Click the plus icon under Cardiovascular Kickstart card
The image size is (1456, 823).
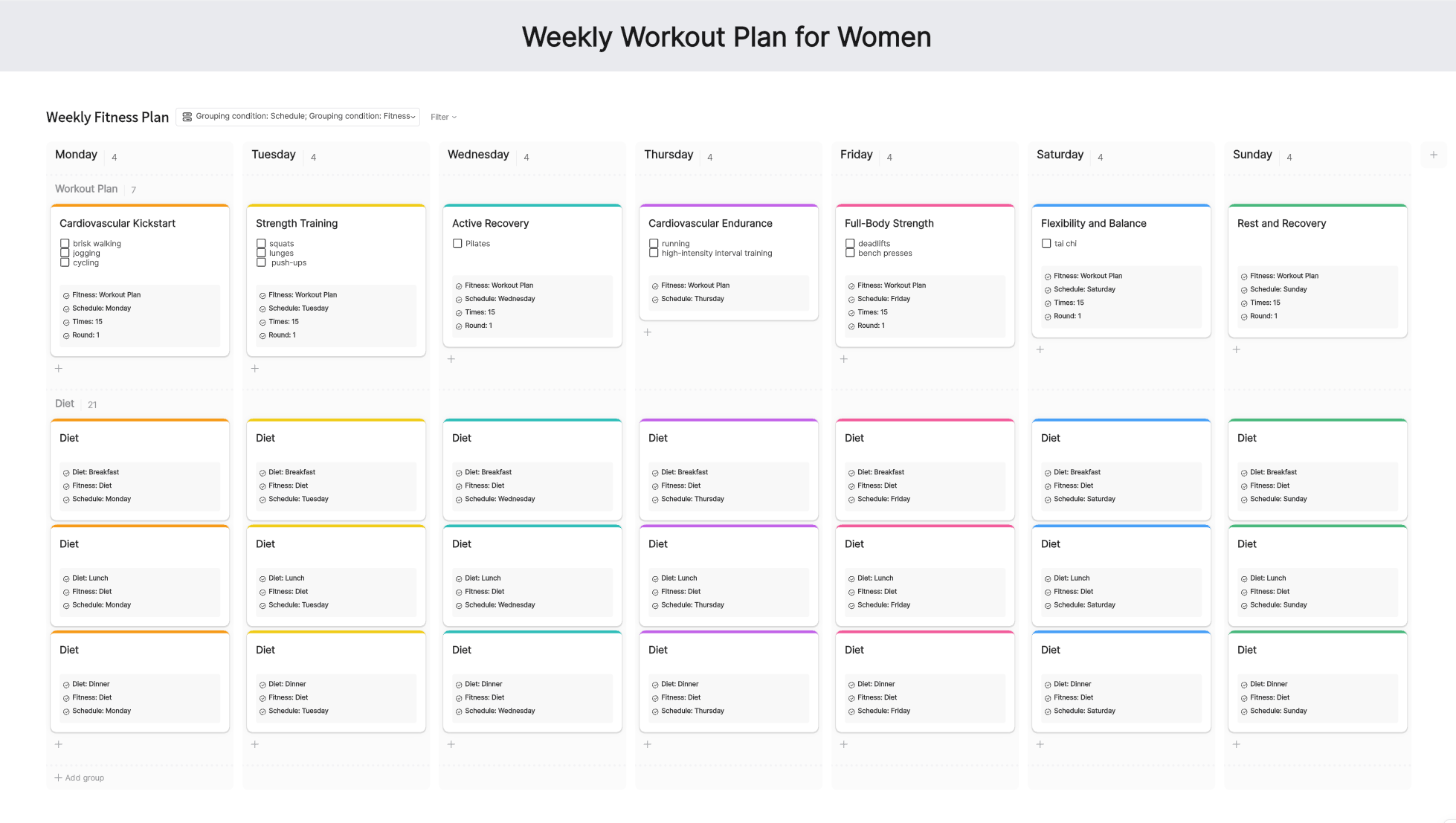point(58,368)
